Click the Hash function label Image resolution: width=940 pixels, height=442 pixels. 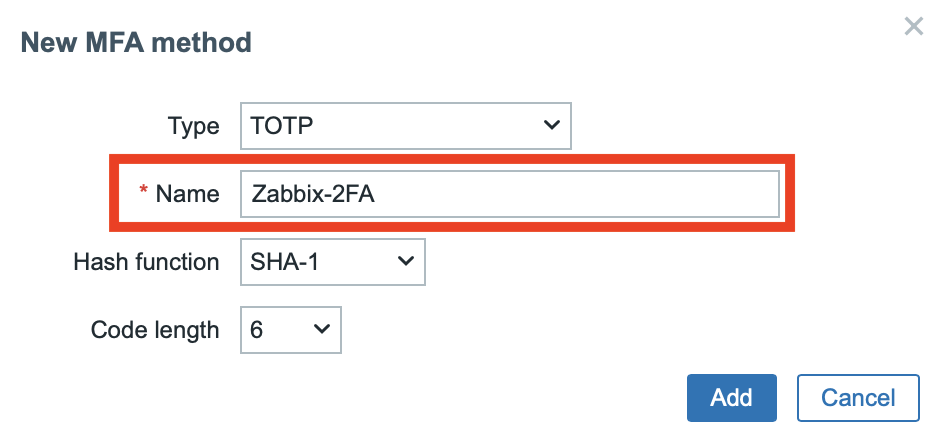pos(146,262)
